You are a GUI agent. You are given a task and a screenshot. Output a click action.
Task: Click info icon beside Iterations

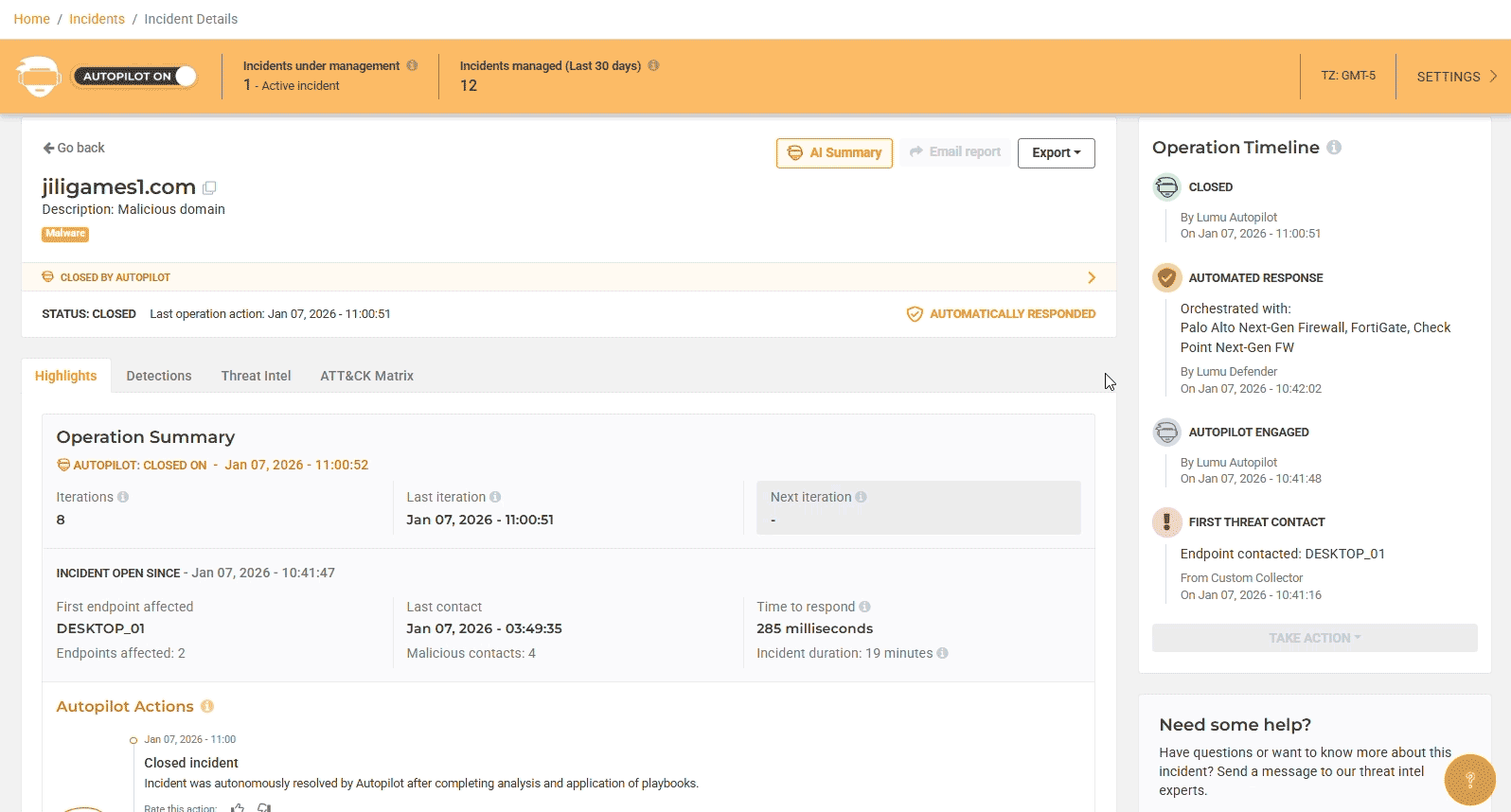(x=123, y=497)
